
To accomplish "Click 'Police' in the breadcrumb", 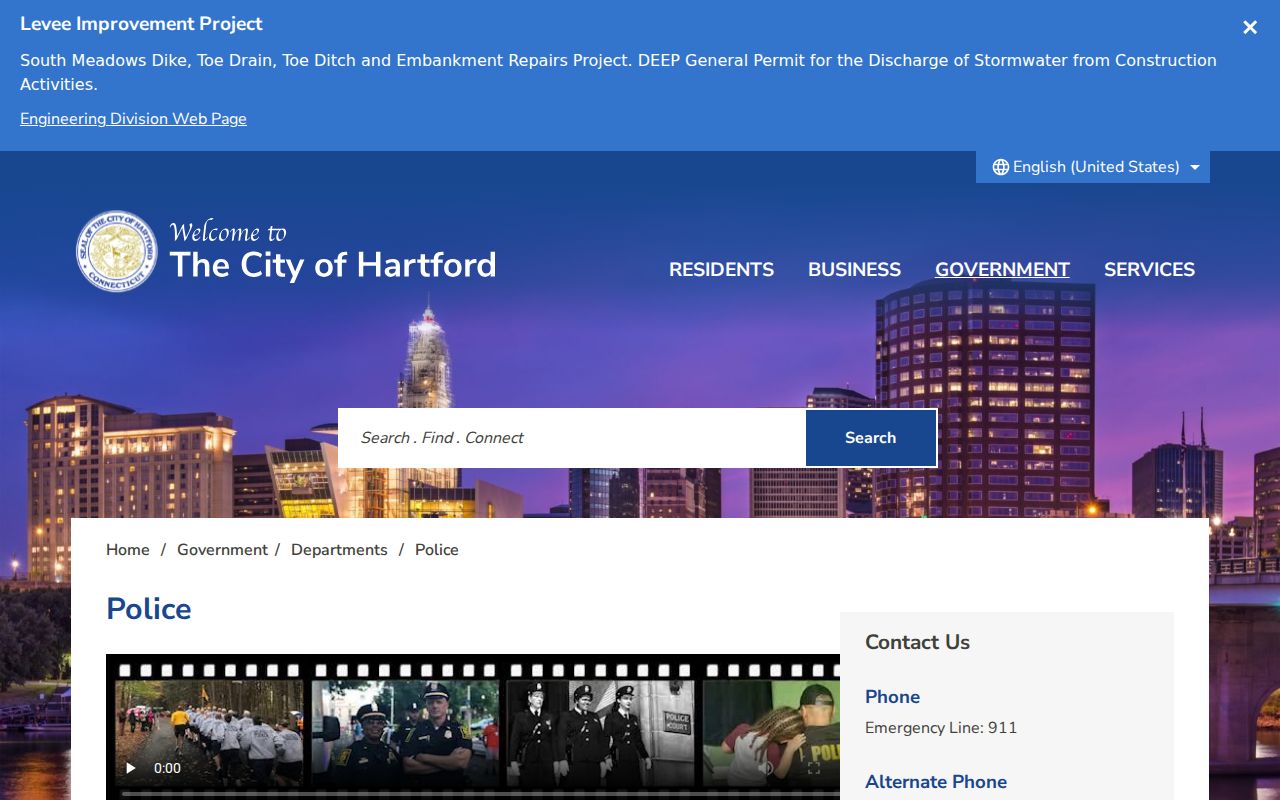I will pos(437,550).
